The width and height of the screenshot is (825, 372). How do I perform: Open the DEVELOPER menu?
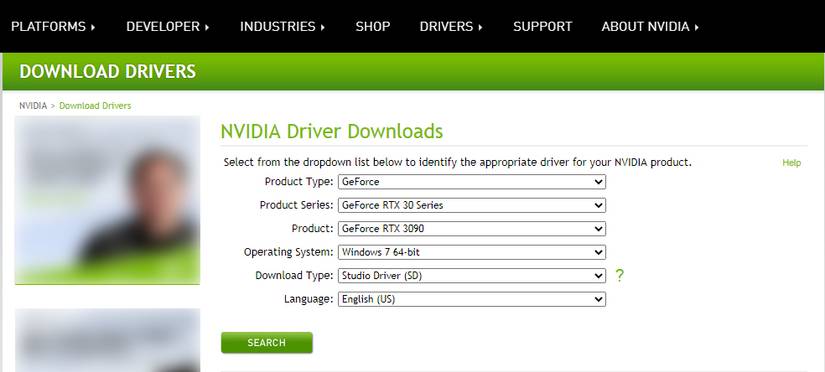167,26
